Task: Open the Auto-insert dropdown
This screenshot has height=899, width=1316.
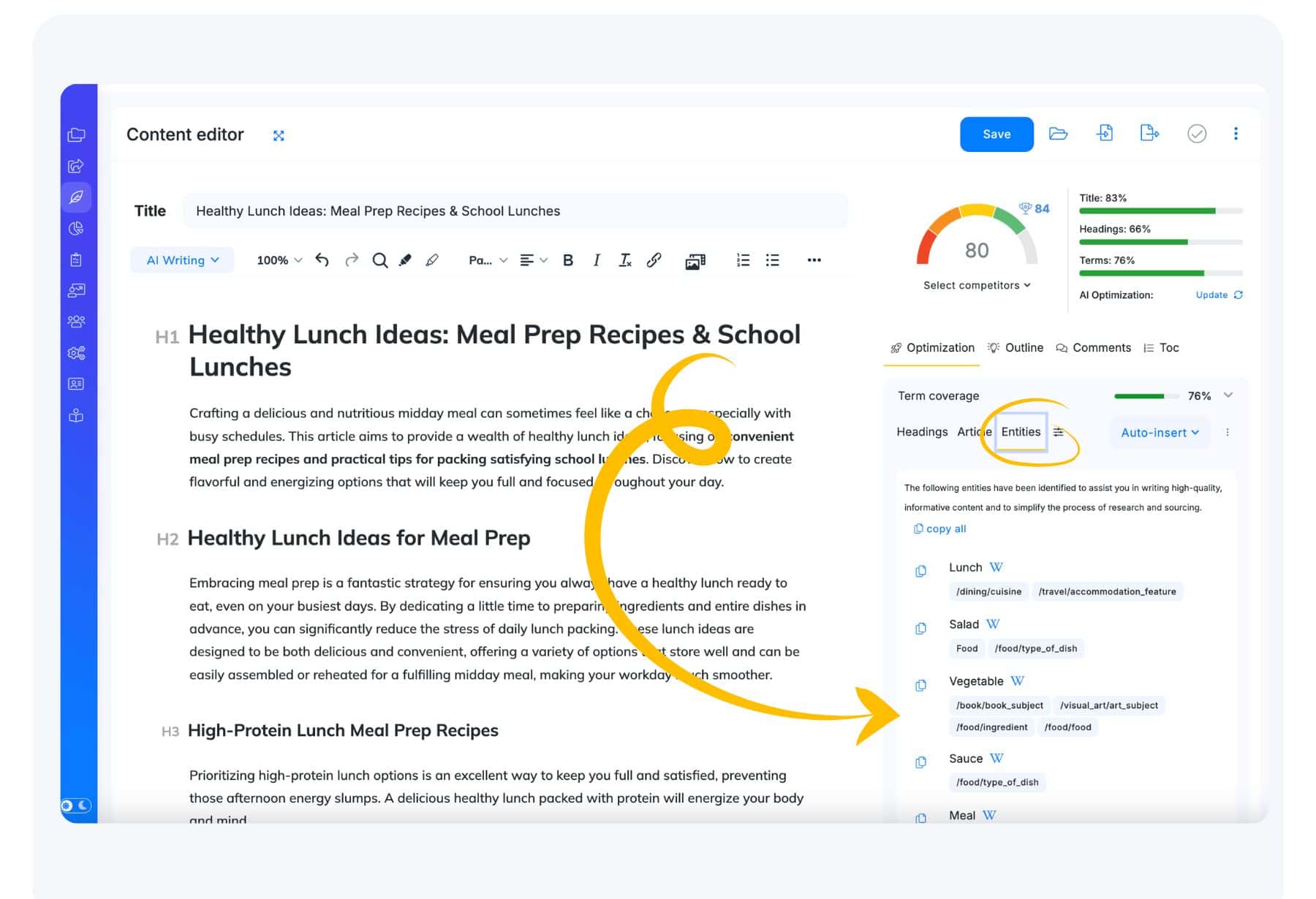Action: (x=1160, y=433)
